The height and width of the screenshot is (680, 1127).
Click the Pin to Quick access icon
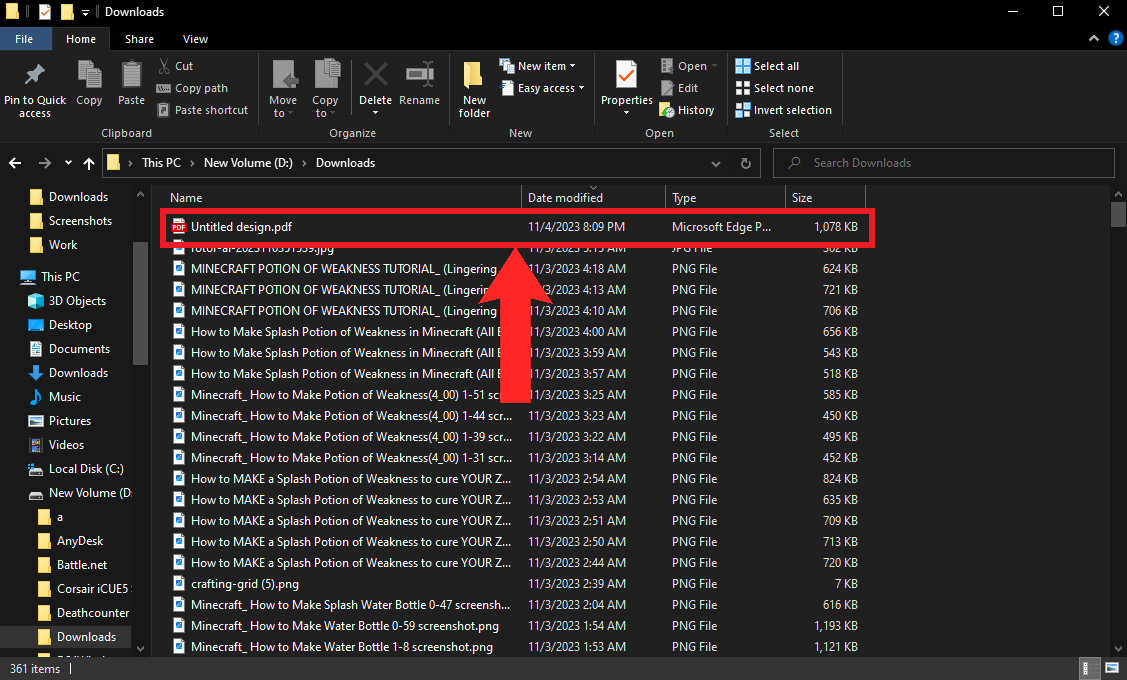pyautogui.click(x=34, y=77)
